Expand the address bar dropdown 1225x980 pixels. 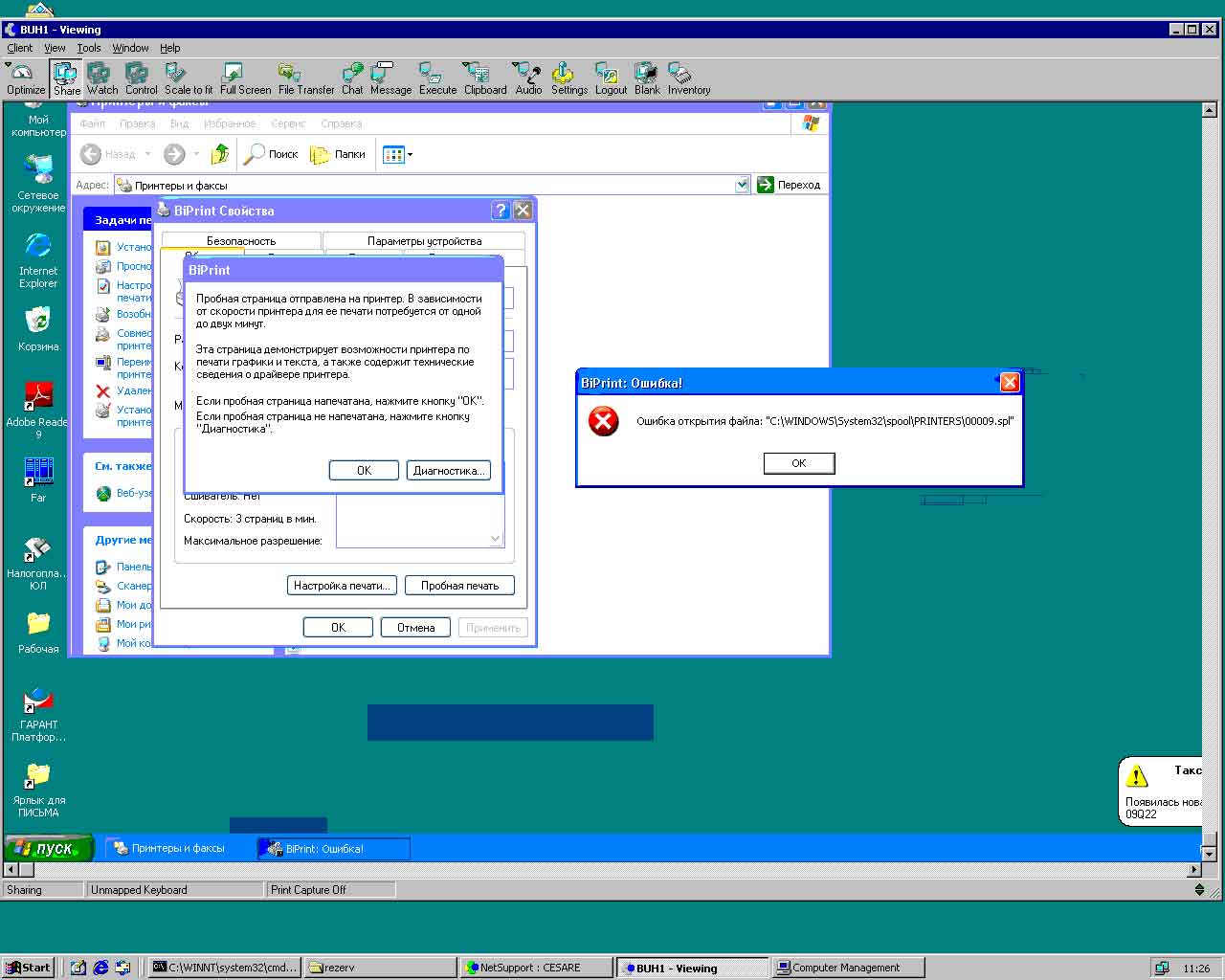click(x=742, y=185)
